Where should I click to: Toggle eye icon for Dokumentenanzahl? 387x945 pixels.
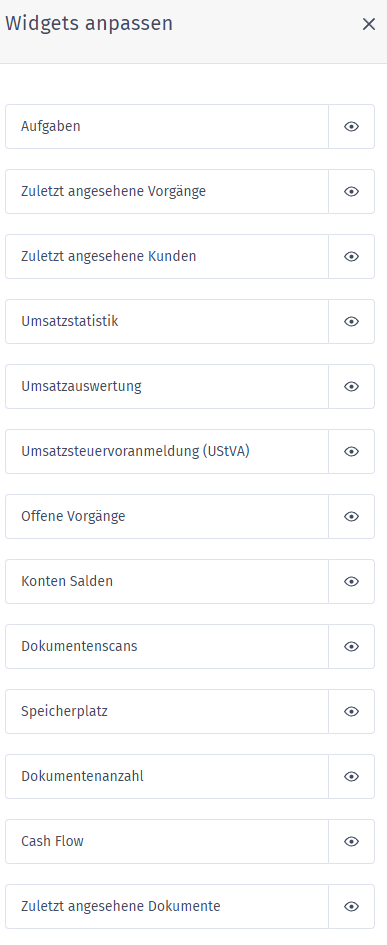point(351,777)
